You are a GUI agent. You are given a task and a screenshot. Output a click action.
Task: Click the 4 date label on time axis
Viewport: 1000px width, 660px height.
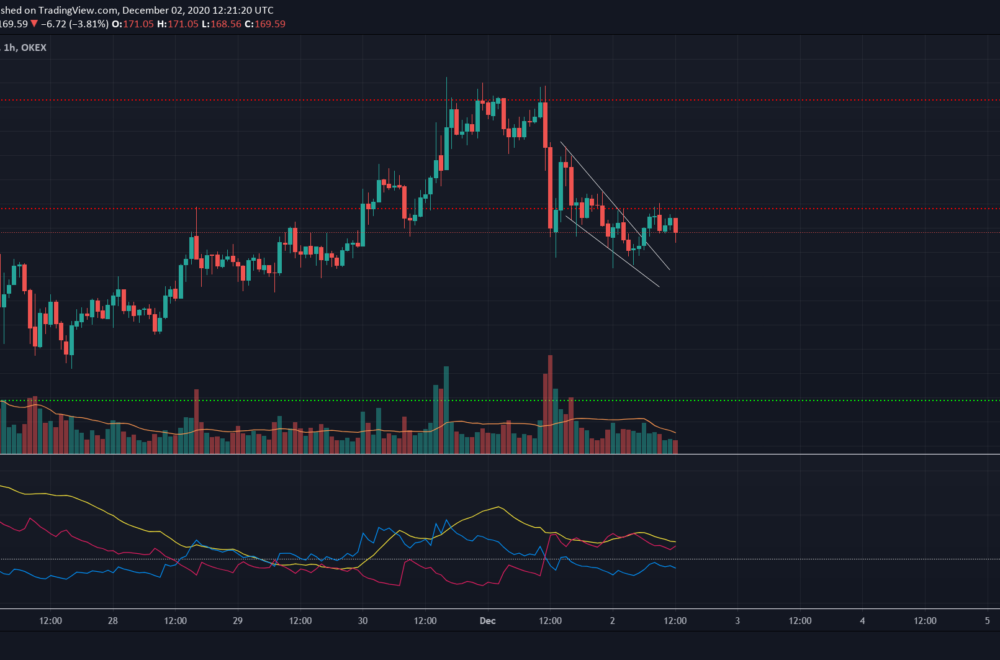point(862,620)
